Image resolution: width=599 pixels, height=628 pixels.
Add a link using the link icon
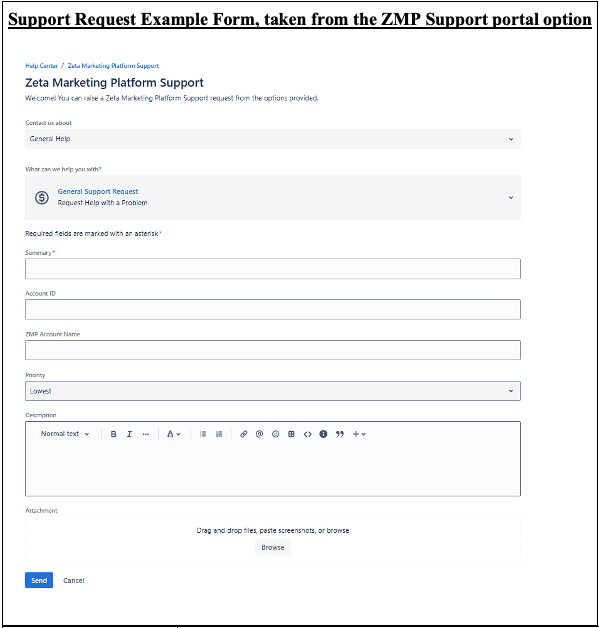pyautogui.click(x=243, y=434)
